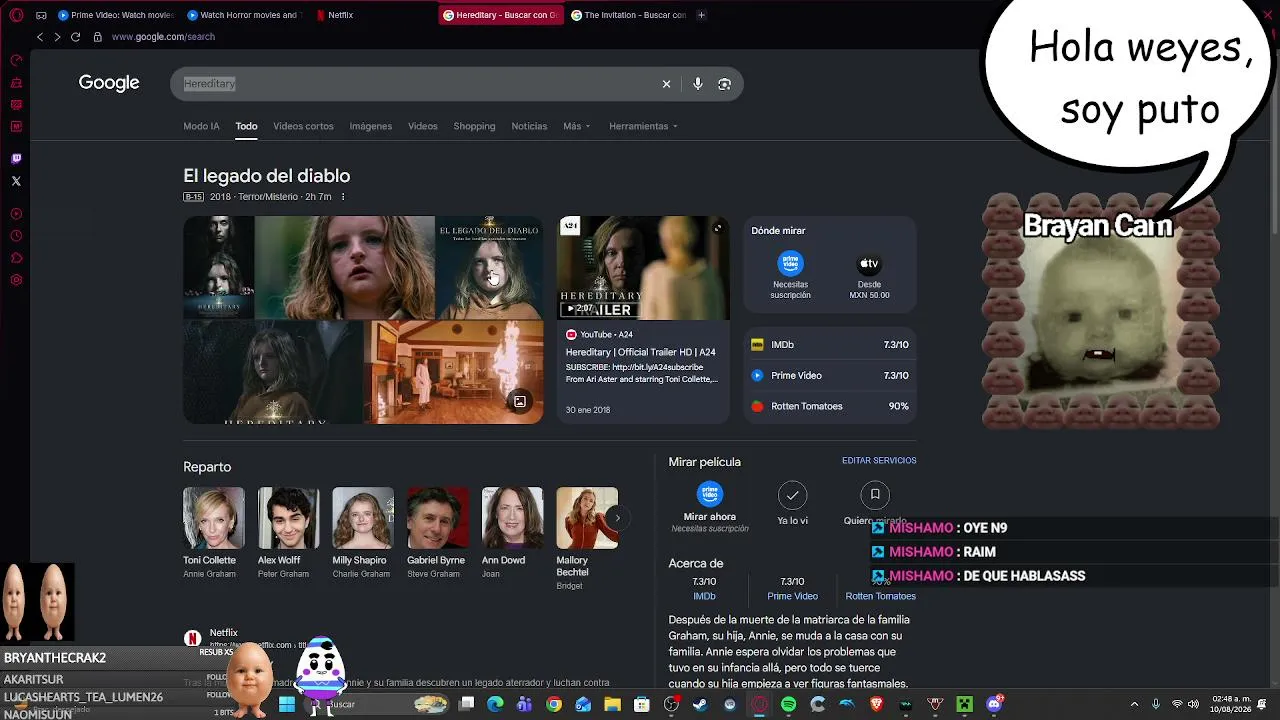Expand the Más search filter dropdown
This screenshot has height=720, width=1280.
pos(576,126)
